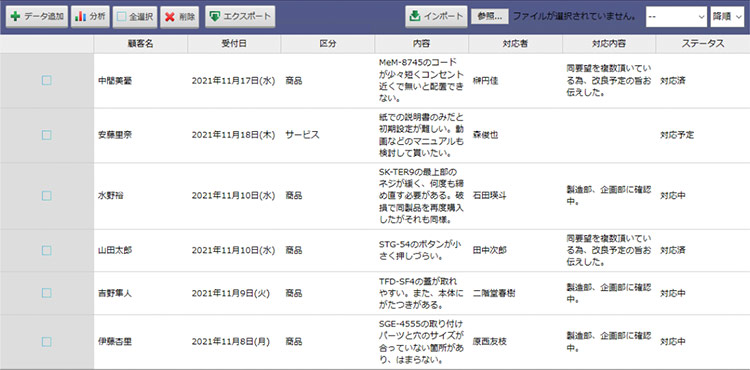Viewport: 750px width, 370px height.
Task: Click handler name 二階堂春樹
Action: tap(494, 293)
